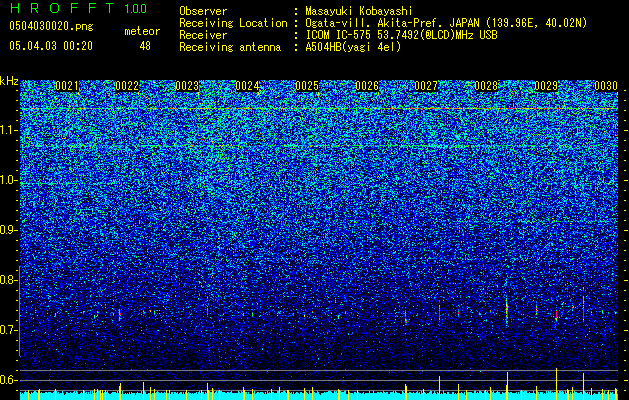The height and width of the screenshot is (400, 629).
Task: Click time marker 0023 on the spectrogram
Action: tap(187, 86)
